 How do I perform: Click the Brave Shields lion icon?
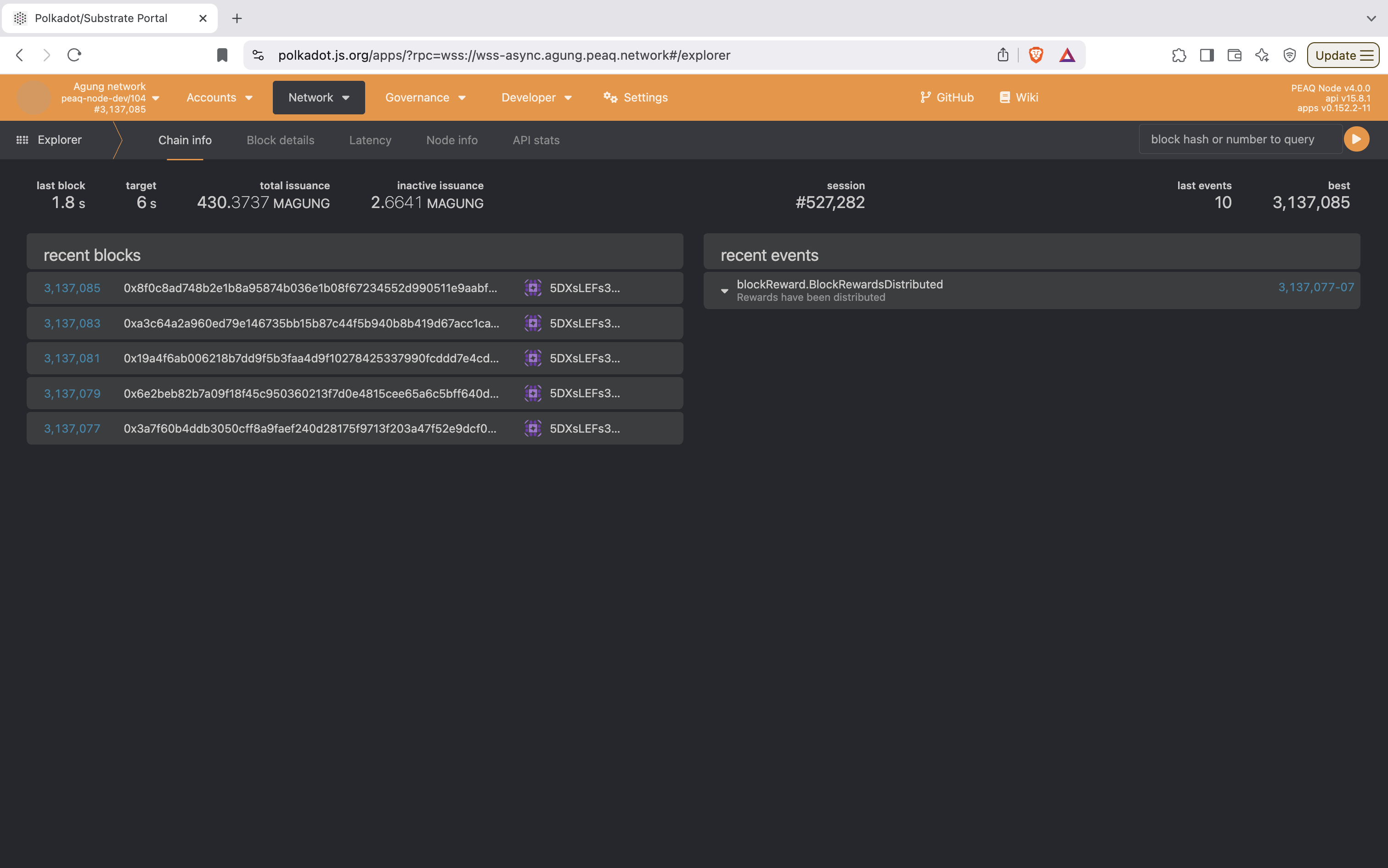click(1036, 55)
